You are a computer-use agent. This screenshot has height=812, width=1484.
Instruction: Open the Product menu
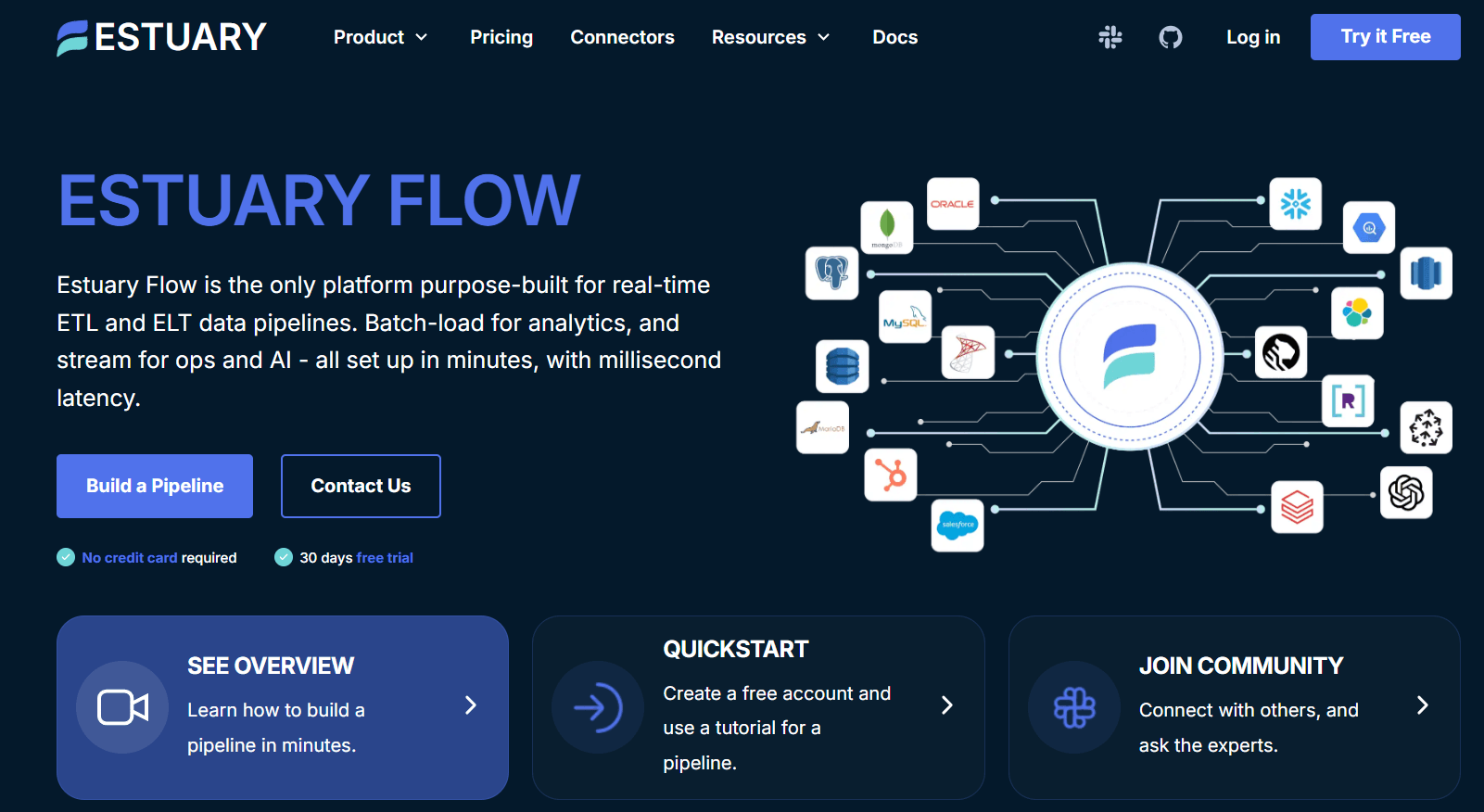click(x=381, y=37)
